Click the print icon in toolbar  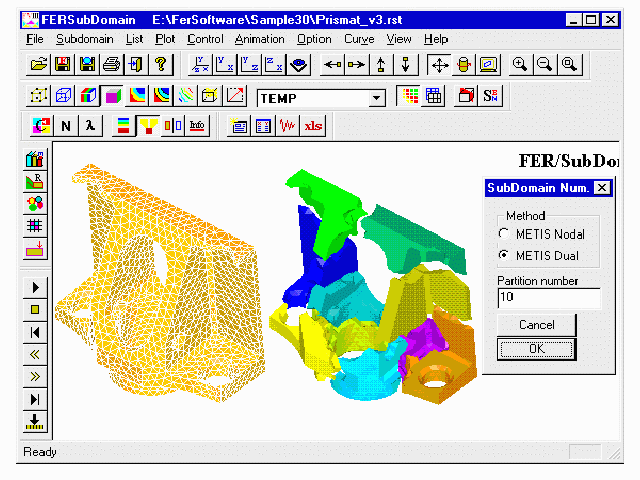(111, 65)
